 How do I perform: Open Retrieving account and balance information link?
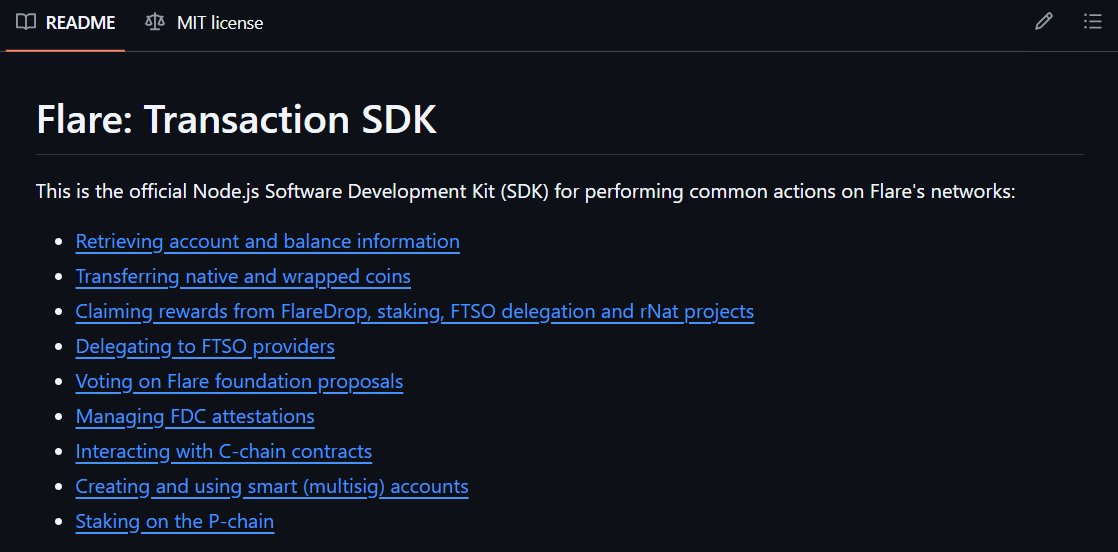[x=267, y=242]
